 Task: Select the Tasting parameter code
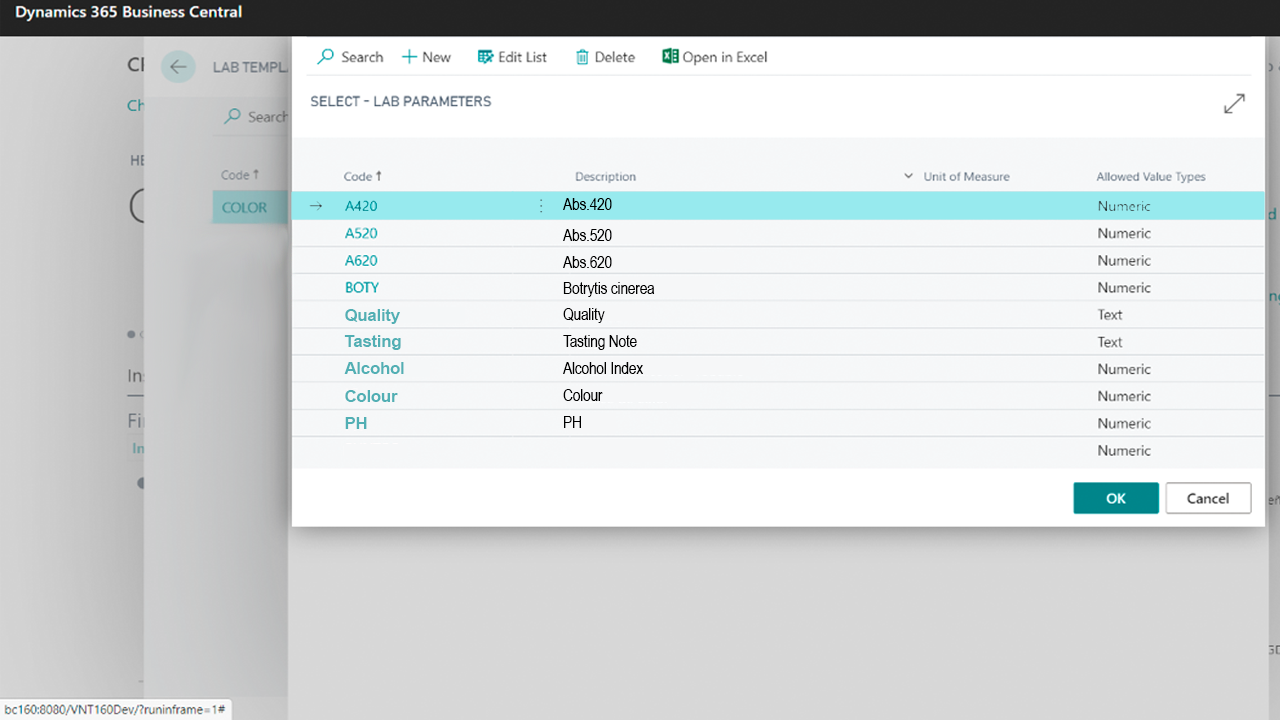coord(372,342)
